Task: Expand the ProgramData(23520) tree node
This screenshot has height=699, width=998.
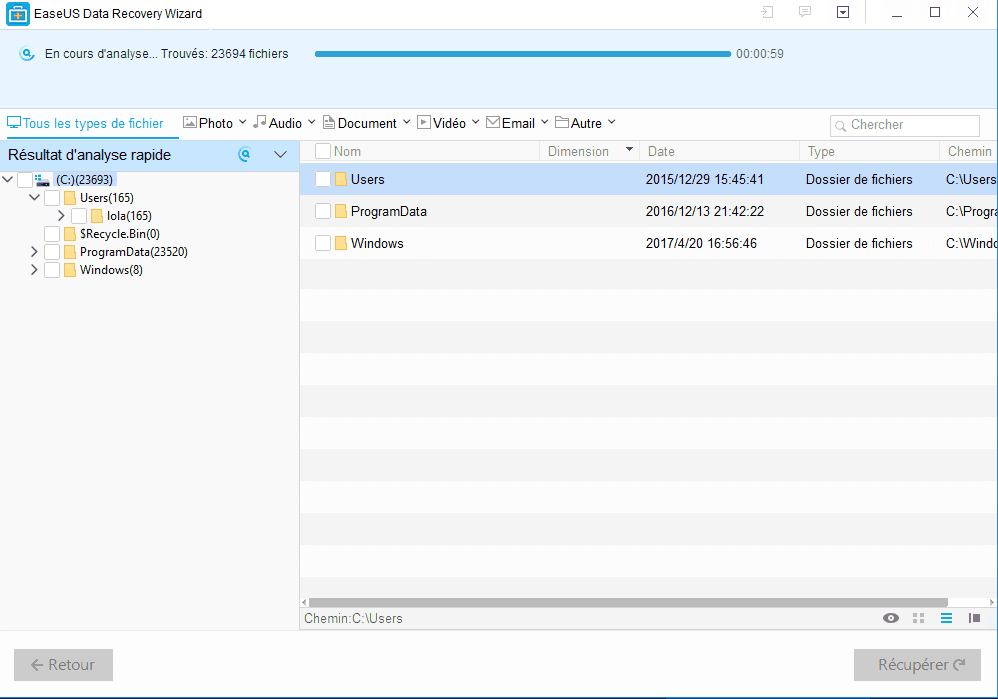Action: click(34, 251)
